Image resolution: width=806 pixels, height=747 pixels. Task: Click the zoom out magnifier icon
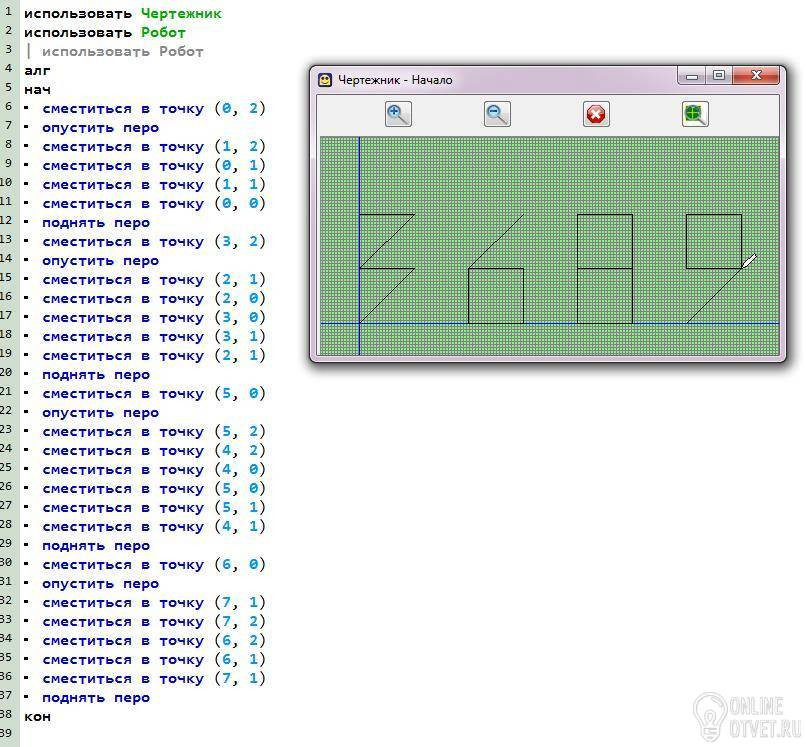coord(497,114)
